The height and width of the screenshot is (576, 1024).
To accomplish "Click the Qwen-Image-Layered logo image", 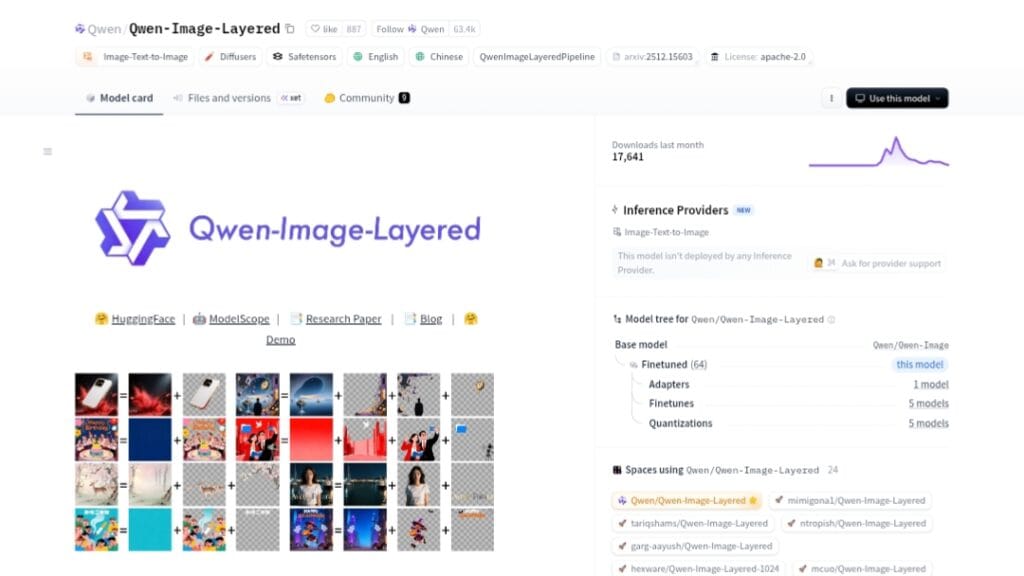I will coord(287,228).
